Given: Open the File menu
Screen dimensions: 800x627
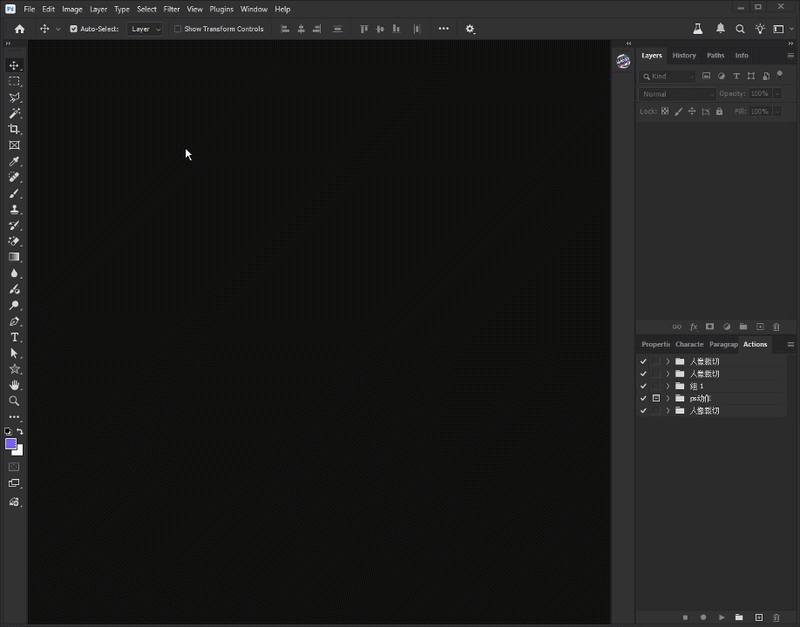Looking at the screenshot, I should (30, 9).
